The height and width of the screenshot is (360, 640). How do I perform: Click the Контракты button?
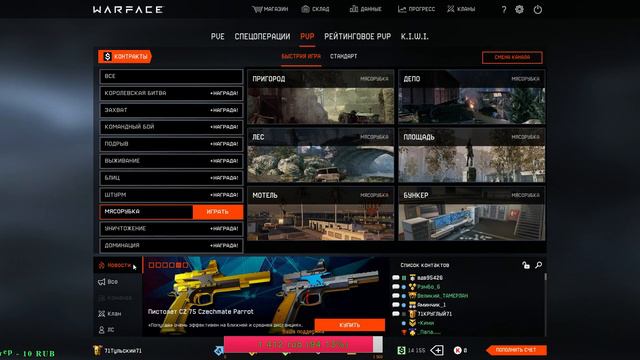125,56
